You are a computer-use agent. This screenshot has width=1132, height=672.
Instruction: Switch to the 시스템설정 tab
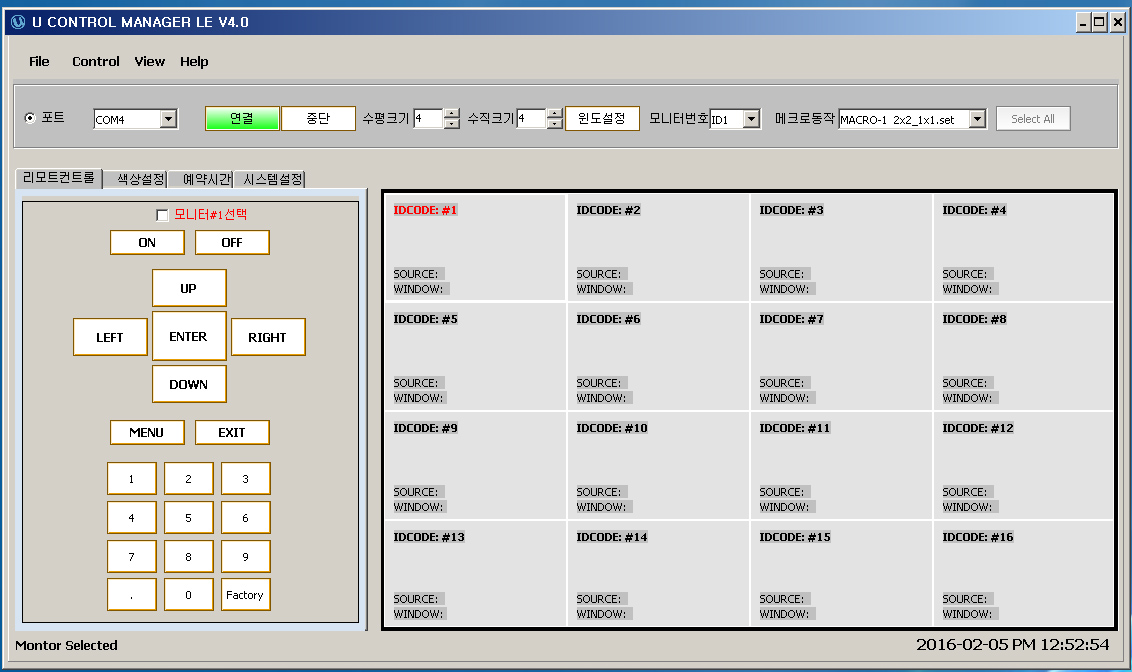(272, 179)
